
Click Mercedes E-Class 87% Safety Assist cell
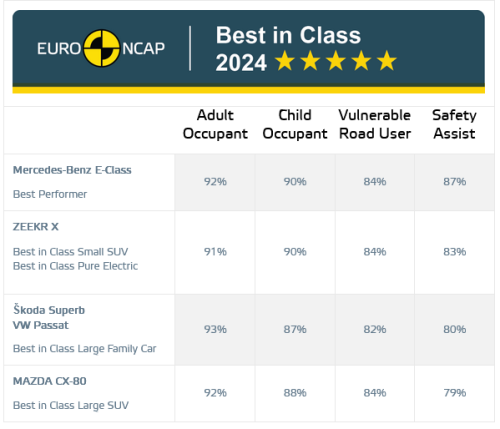[x=455, y=182]
